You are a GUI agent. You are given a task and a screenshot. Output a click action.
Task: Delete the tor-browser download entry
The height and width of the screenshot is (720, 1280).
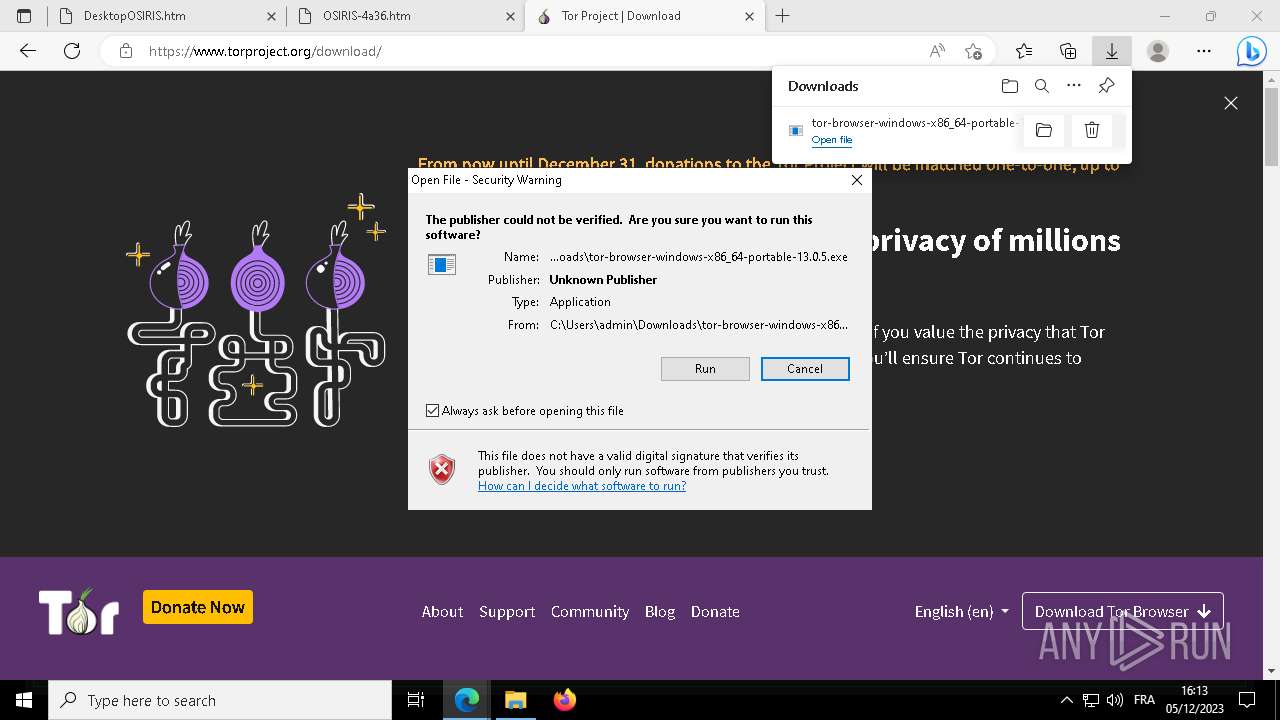pos(1092,130)
